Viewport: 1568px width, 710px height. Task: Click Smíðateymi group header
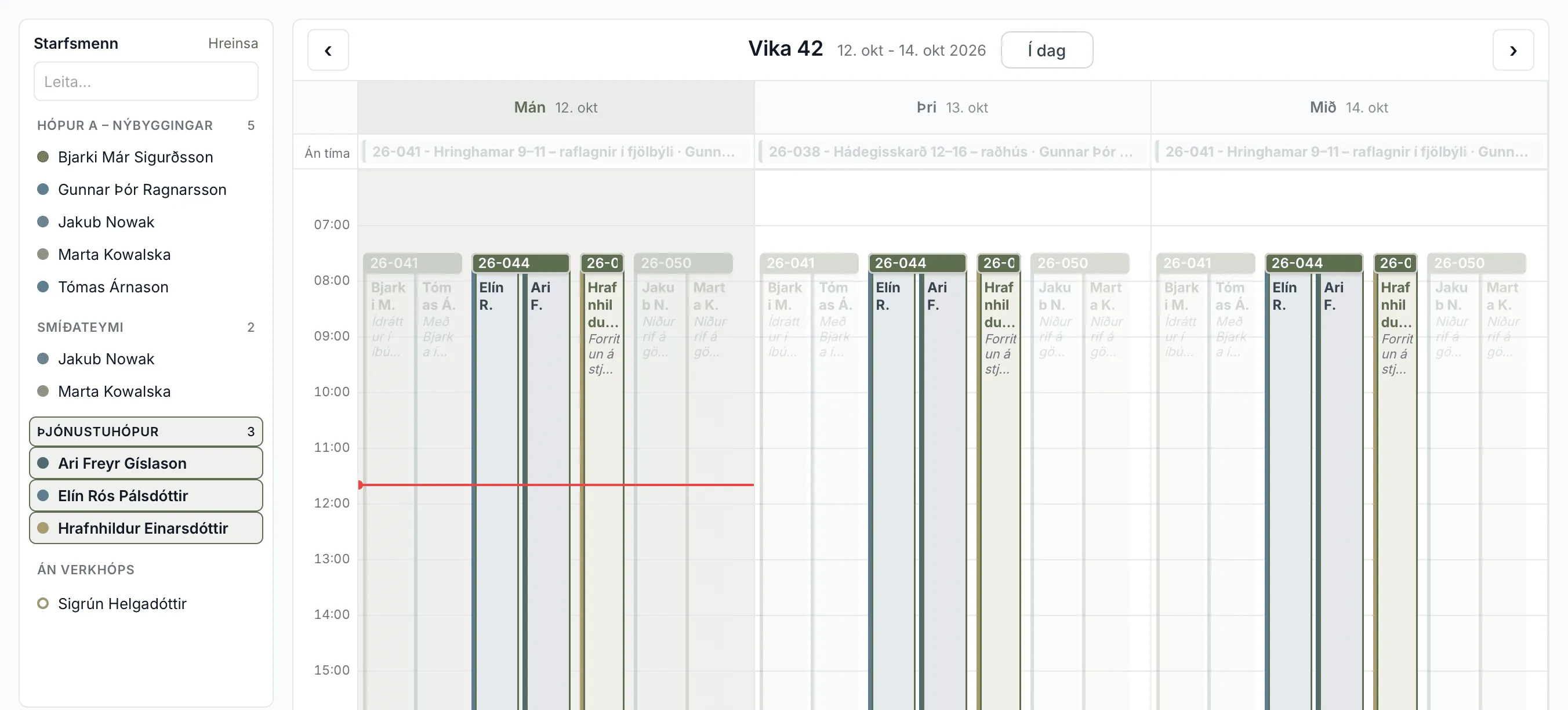point(146,328)
